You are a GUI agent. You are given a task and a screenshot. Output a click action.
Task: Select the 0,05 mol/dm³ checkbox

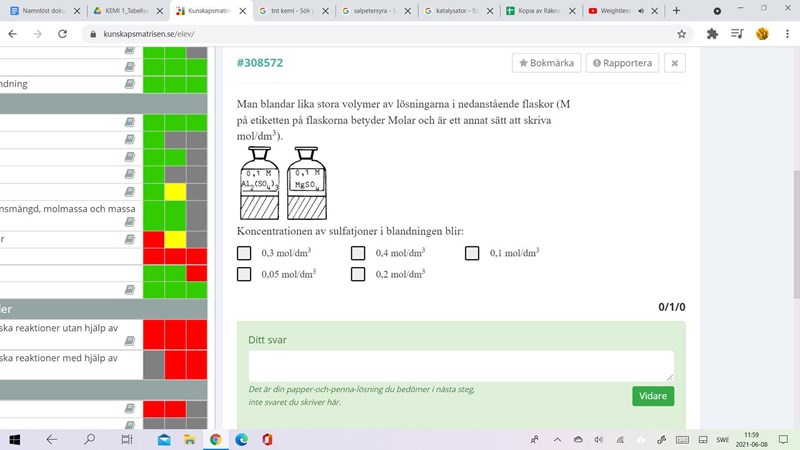click(x=244, y=274)
